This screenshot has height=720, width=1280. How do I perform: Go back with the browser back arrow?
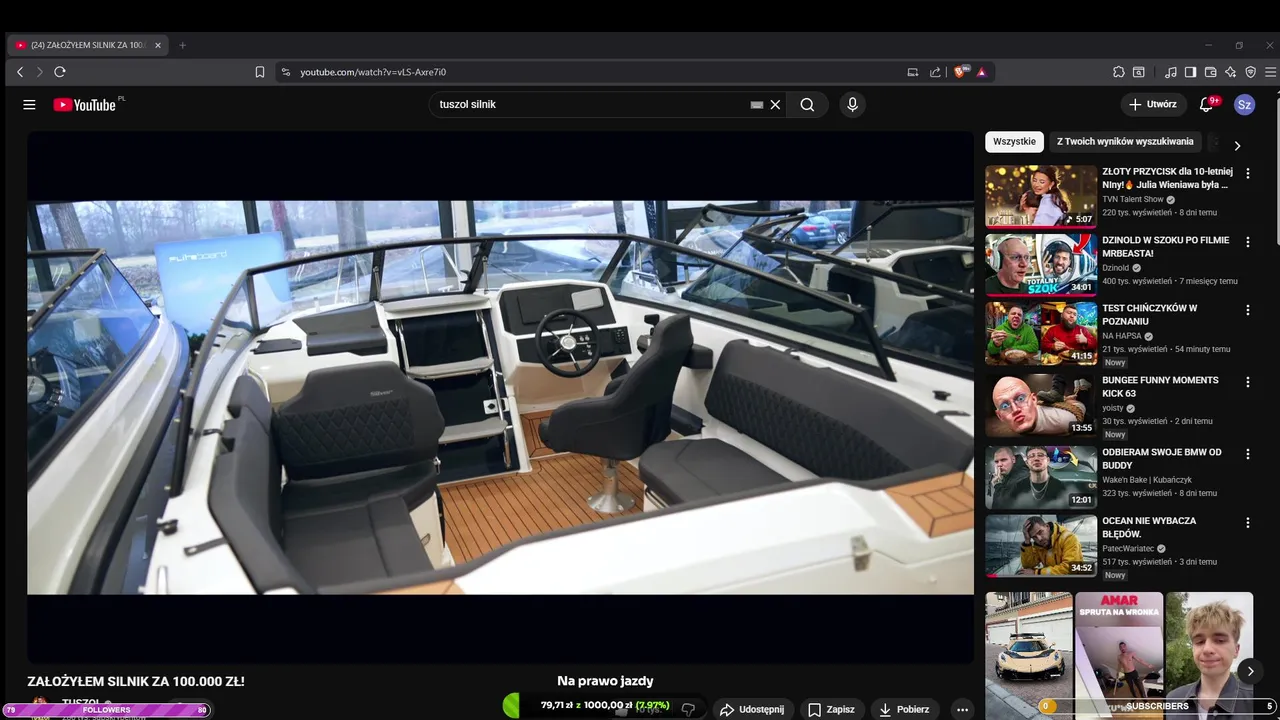pyautogui.click(x=20, y=72)
